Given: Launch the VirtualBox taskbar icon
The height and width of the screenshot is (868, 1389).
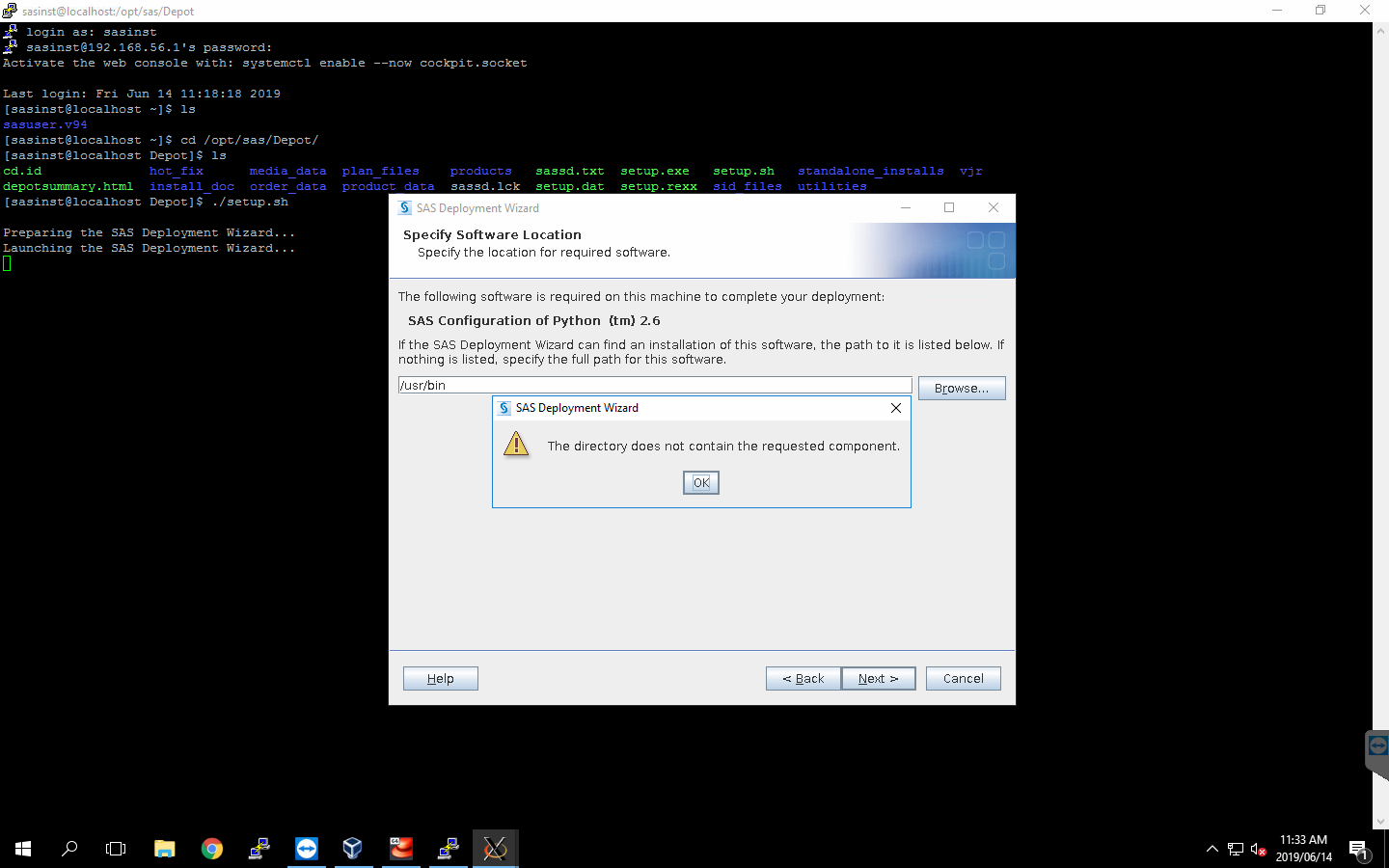Looking at the screenshot, I should pyautogui.click(x=353, y=849).
